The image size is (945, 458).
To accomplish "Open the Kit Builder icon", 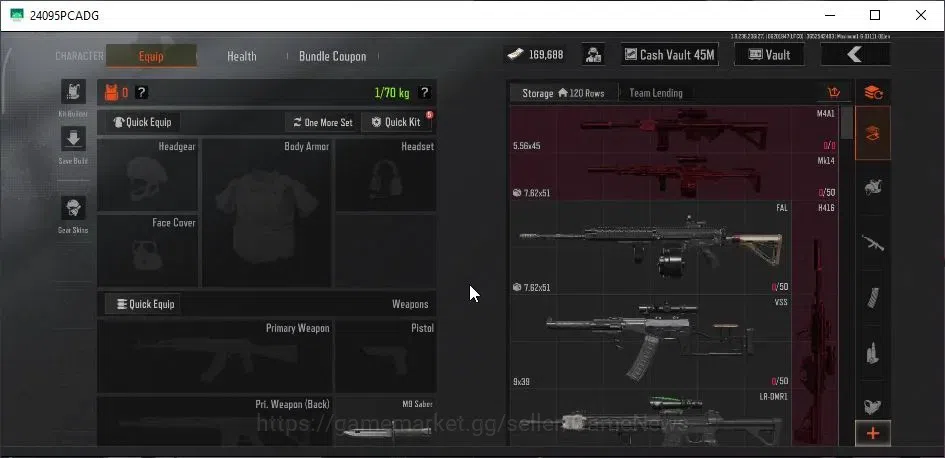I will (74, 92).
